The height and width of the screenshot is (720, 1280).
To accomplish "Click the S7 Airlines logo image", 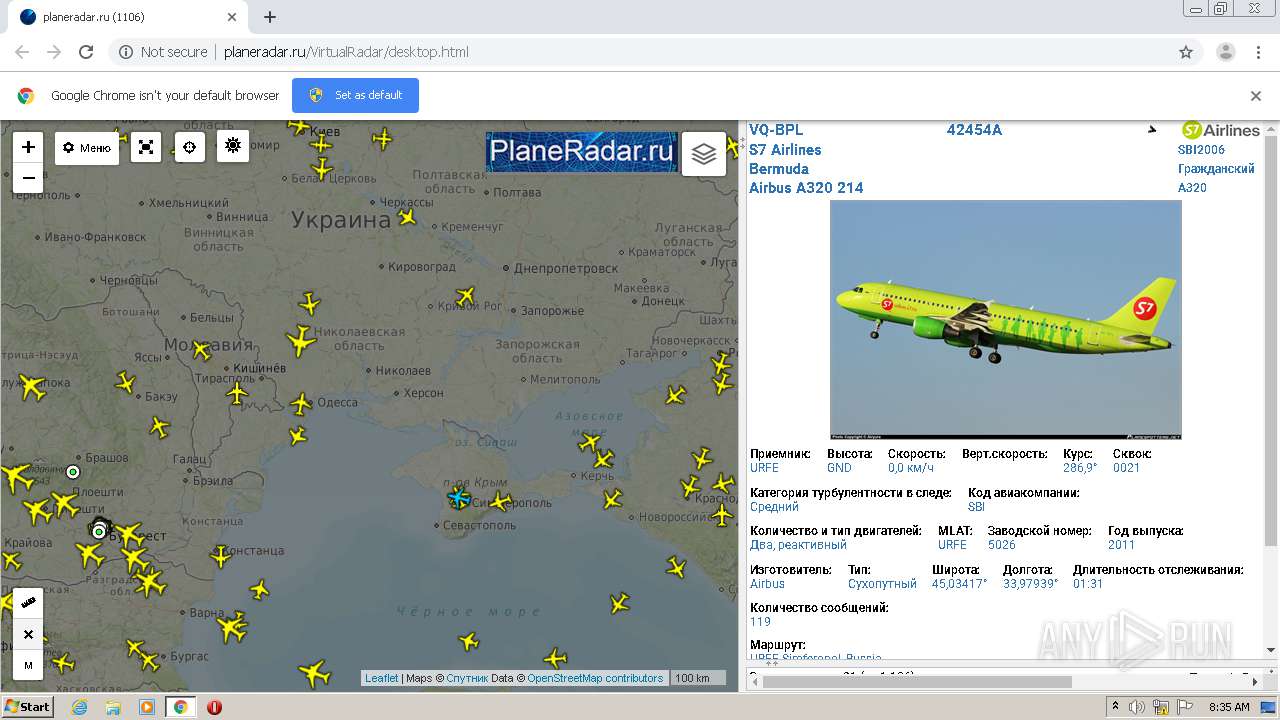I will point(1220,130).
